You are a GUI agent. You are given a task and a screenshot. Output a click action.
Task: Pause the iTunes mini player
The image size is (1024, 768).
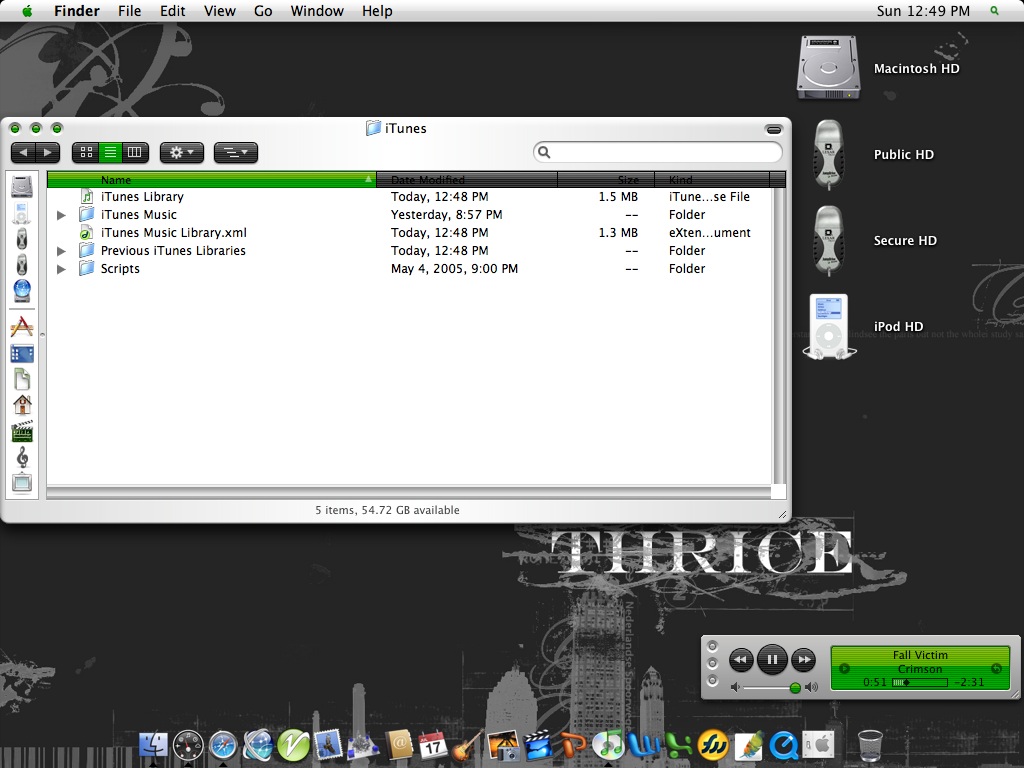pos(772,660)
